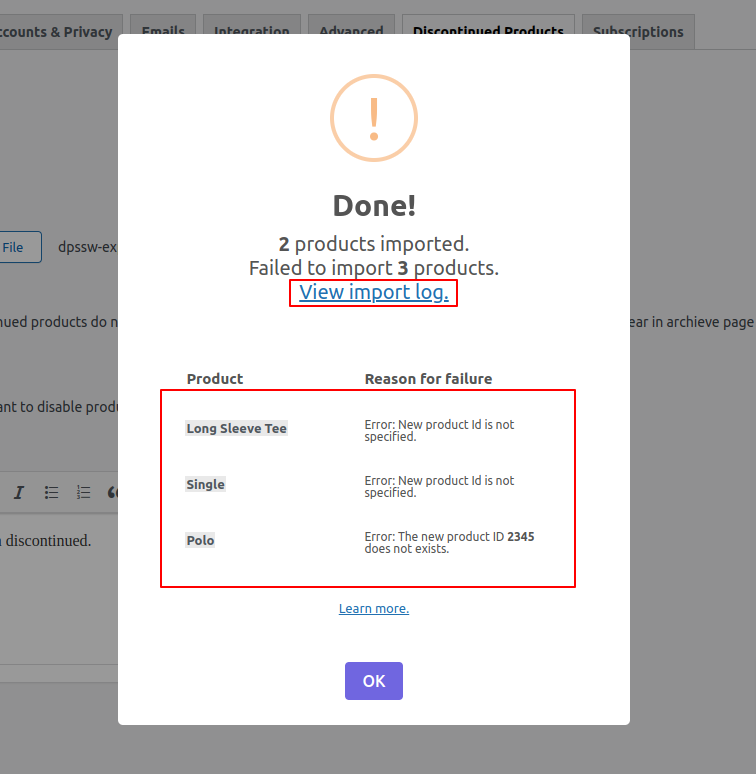The height and width of the screenshot is (774, 756).
Task: Select the Long Sleeve Tee product name
Action: click(x=236, y=428)
